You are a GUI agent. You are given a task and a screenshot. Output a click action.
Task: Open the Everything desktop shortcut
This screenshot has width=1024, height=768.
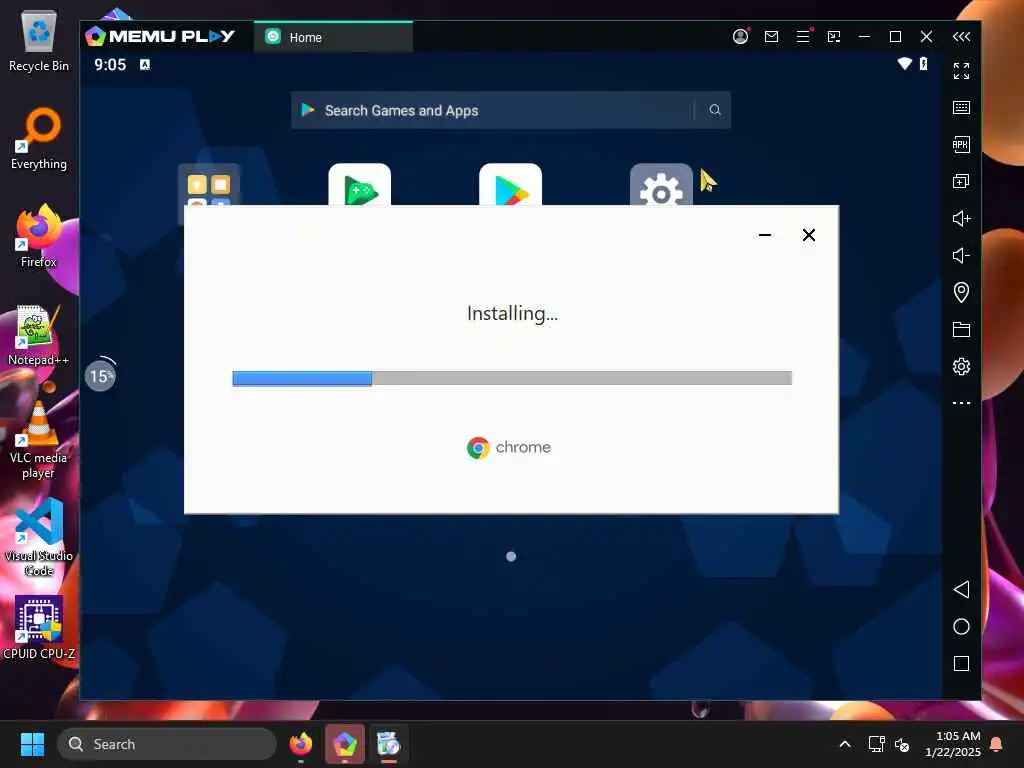[x=39, y=139]
